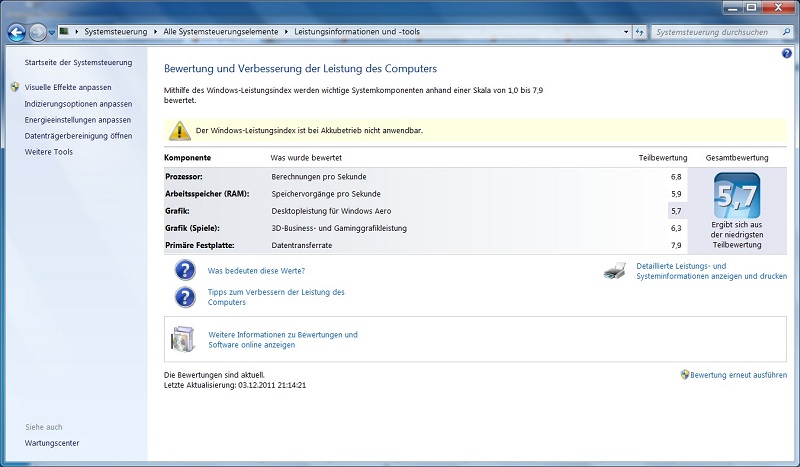Open Weitere Tools link
The height and width of the screenshot is (467, 800).
point(48,152)
